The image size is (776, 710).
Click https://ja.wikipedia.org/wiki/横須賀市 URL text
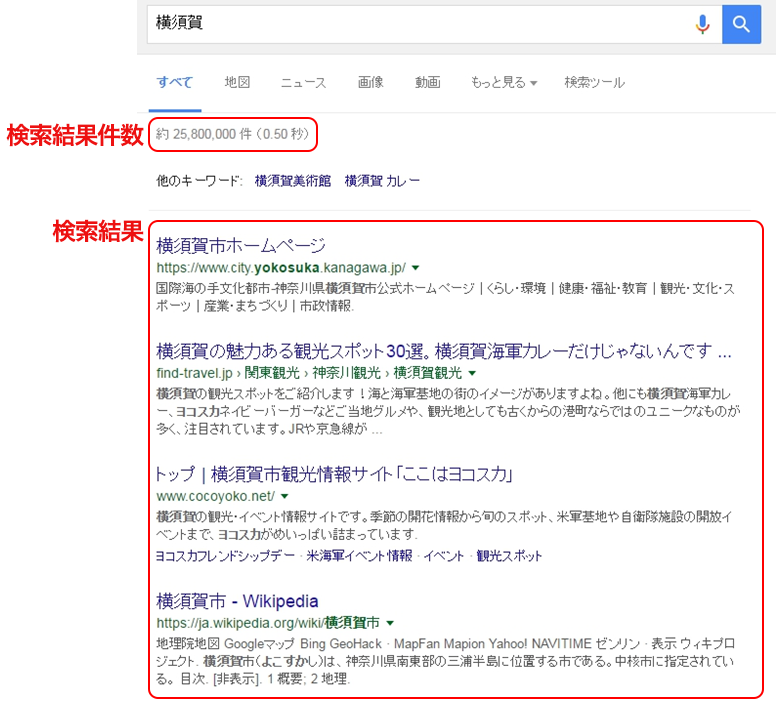click(x=268, y=622)
